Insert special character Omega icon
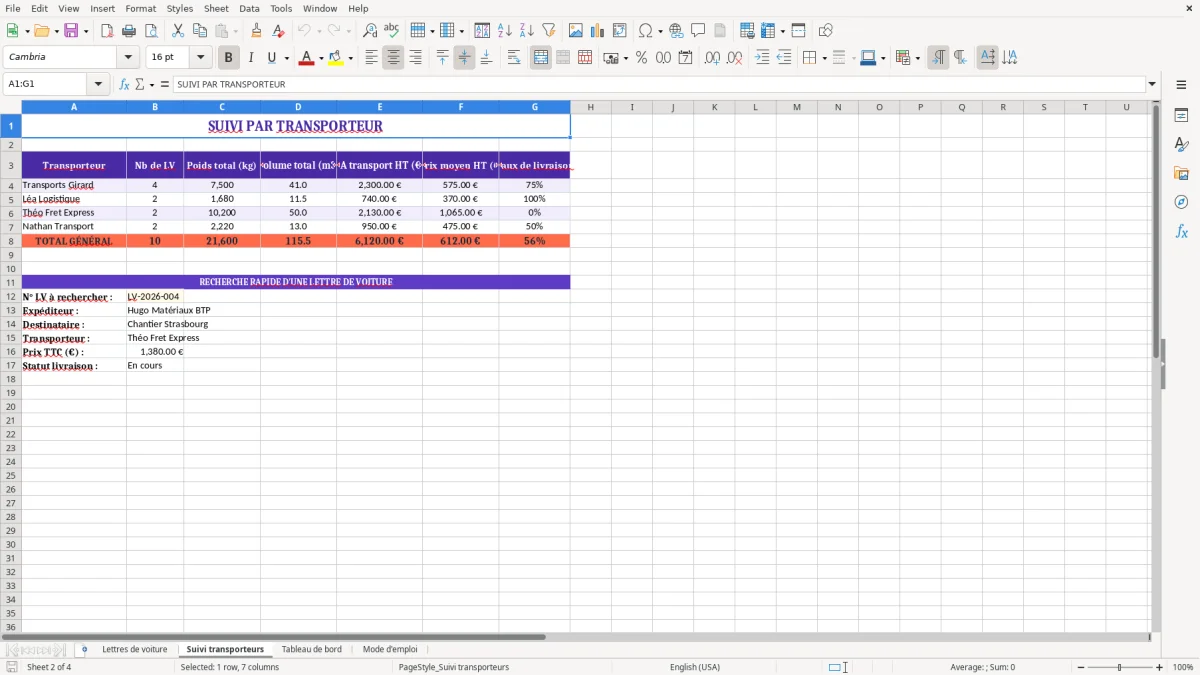 tap(646, 31)
